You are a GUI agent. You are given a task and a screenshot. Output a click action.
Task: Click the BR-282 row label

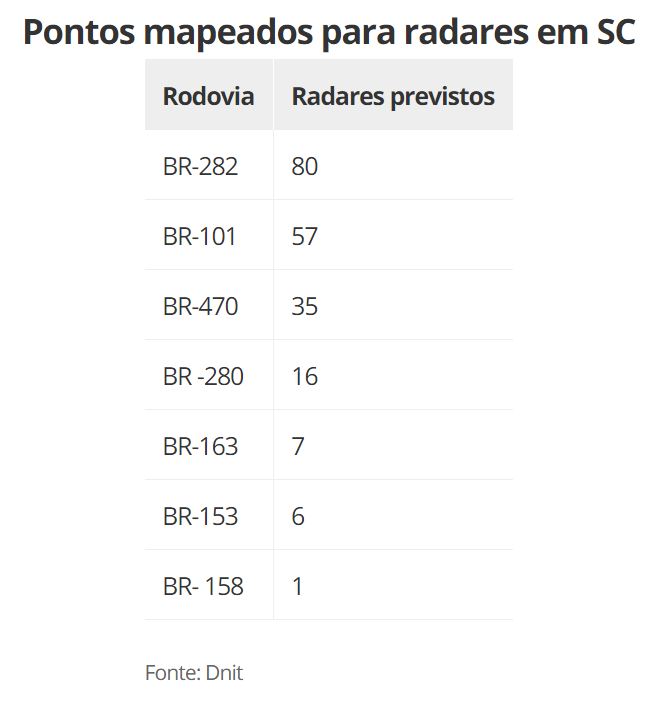click(x=200, y=166)
